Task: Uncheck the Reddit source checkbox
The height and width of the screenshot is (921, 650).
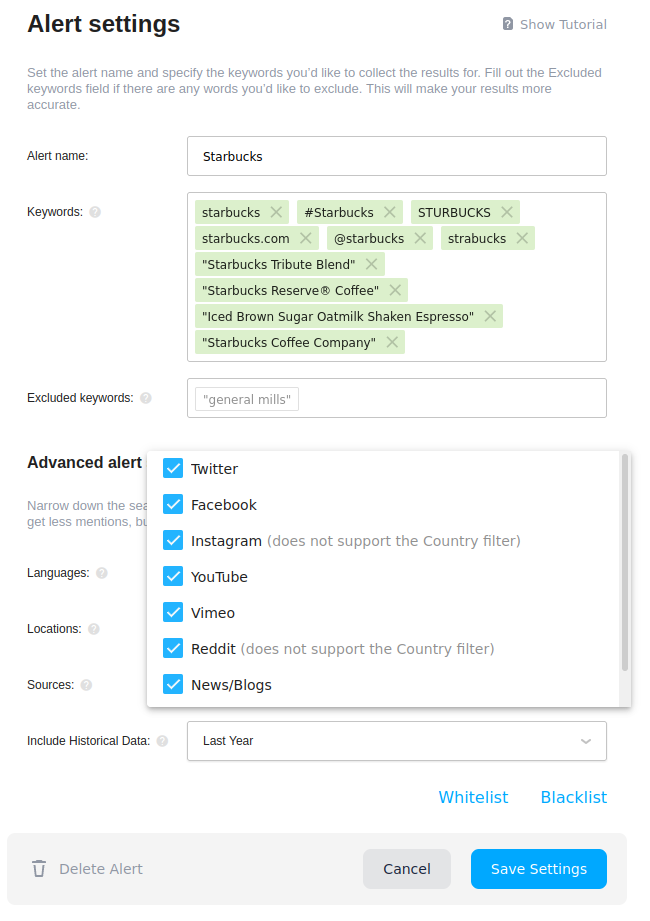Action: point(173,648)
